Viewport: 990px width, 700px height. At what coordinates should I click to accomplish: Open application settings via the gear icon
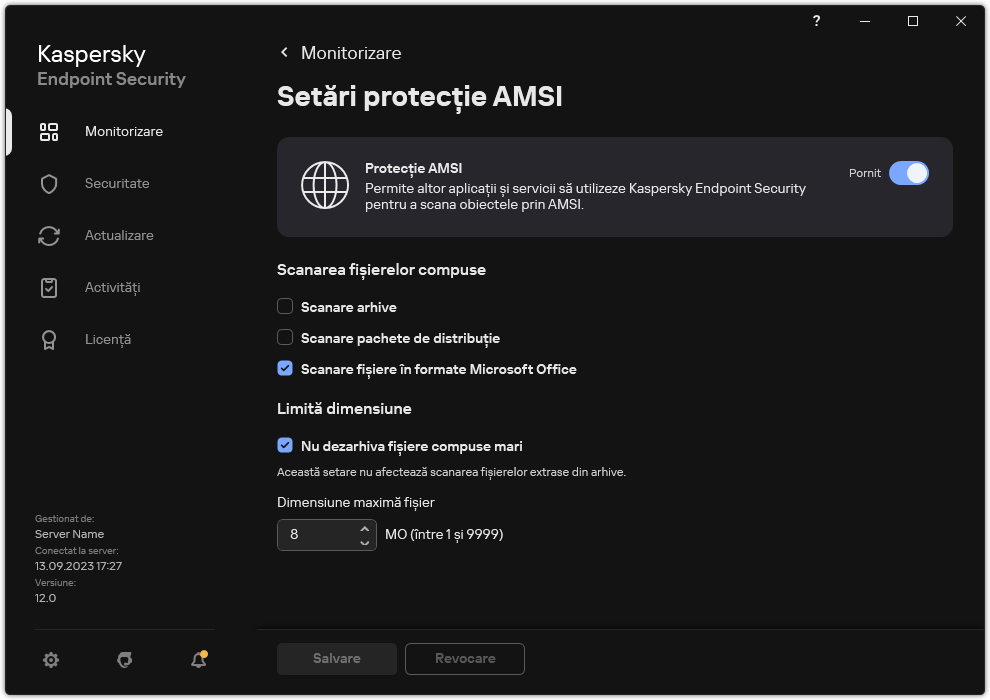[51, 660]
